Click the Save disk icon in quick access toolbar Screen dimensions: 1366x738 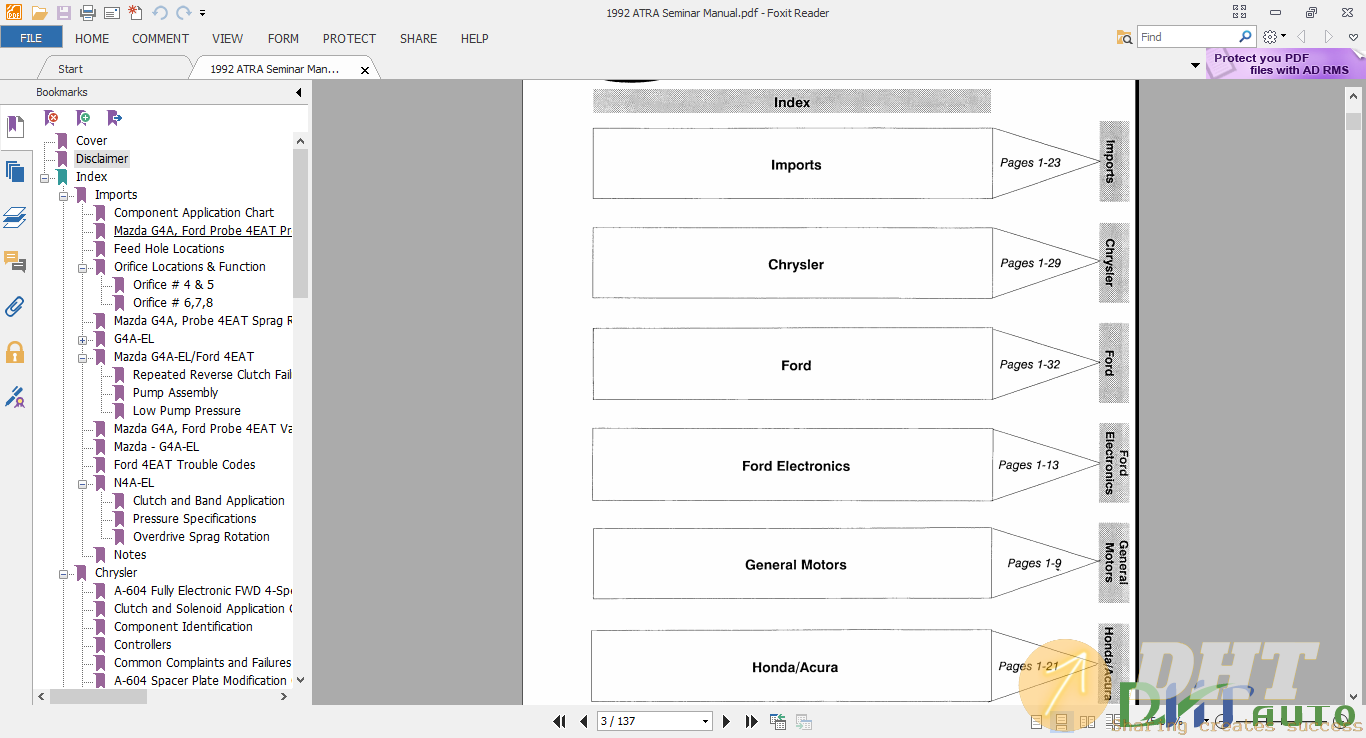click(64, 13)
